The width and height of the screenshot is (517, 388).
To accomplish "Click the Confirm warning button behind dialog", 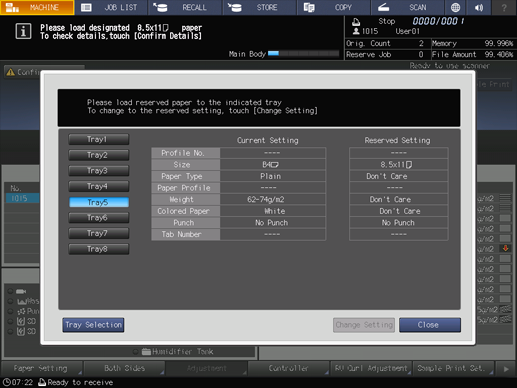I will pos(23,72).
